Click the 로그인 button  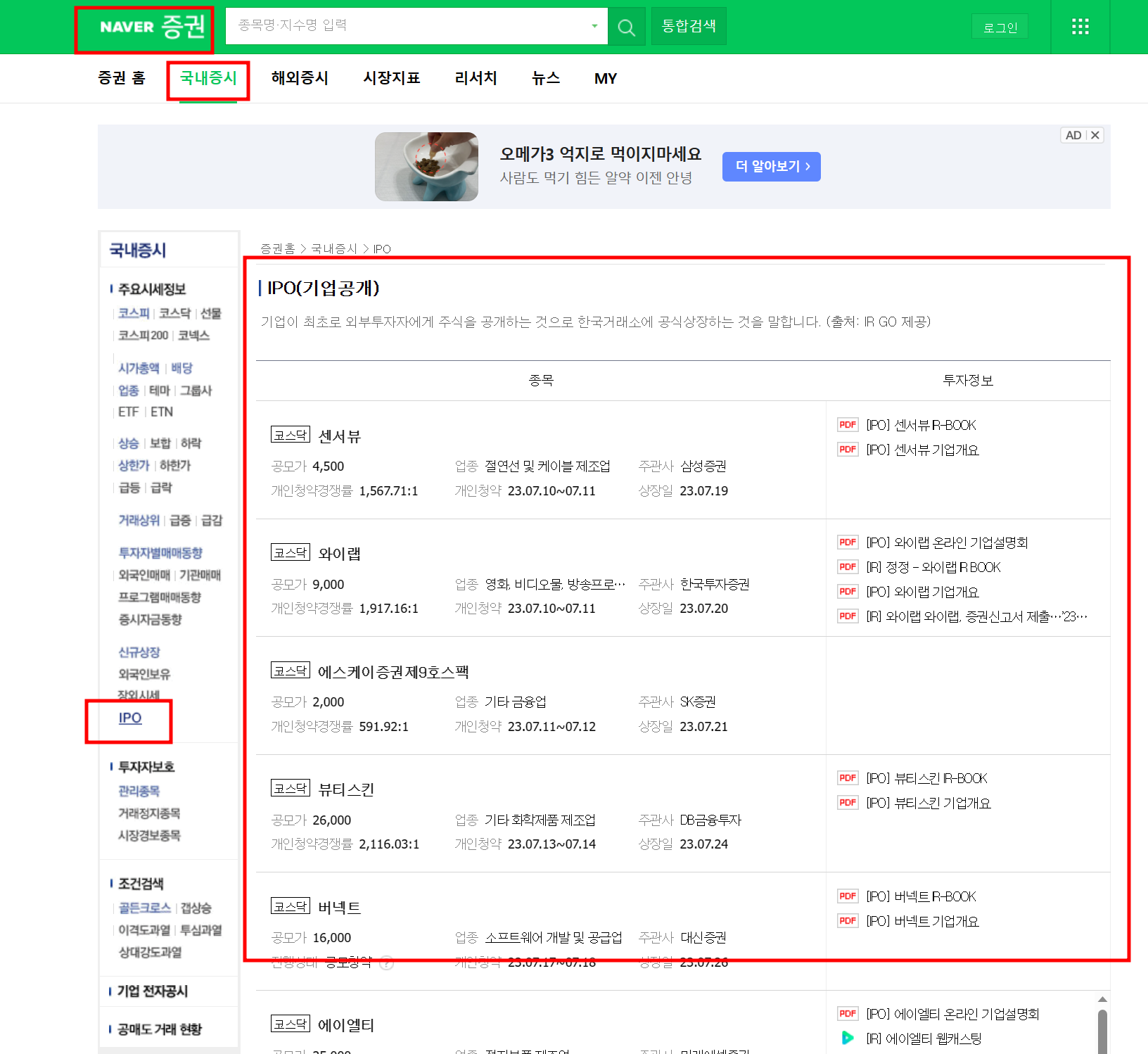(1000, 27)
